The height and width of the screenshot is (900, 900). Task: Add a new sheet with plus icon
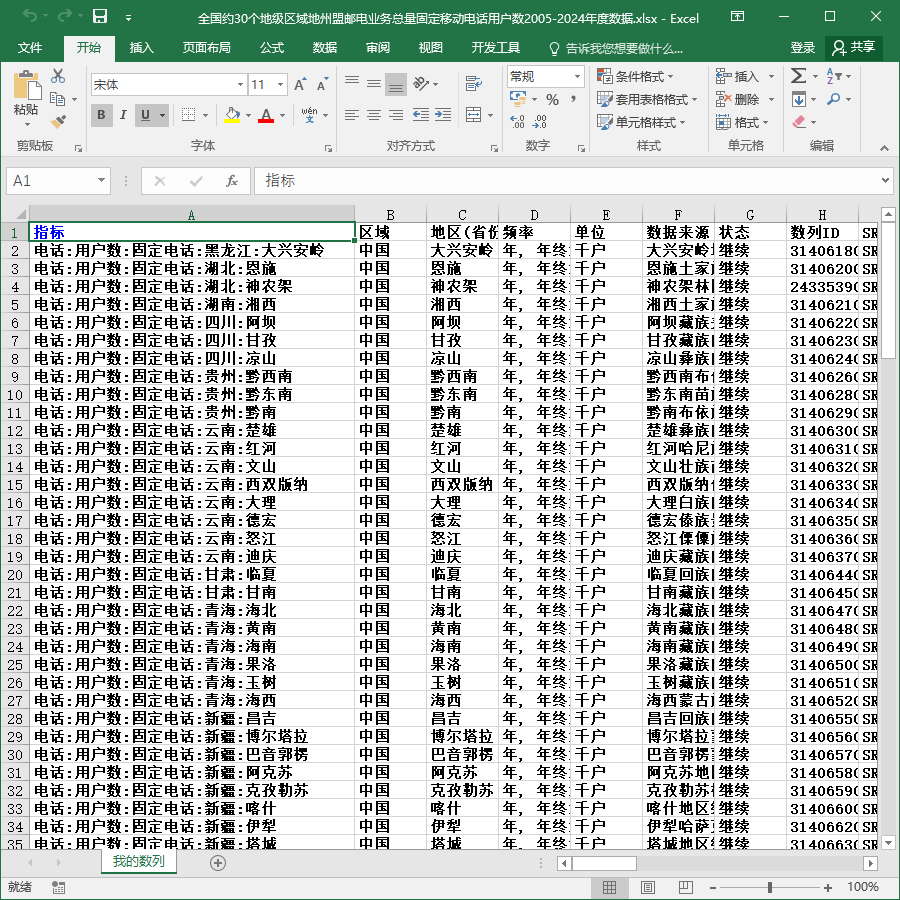pos(218,863)
